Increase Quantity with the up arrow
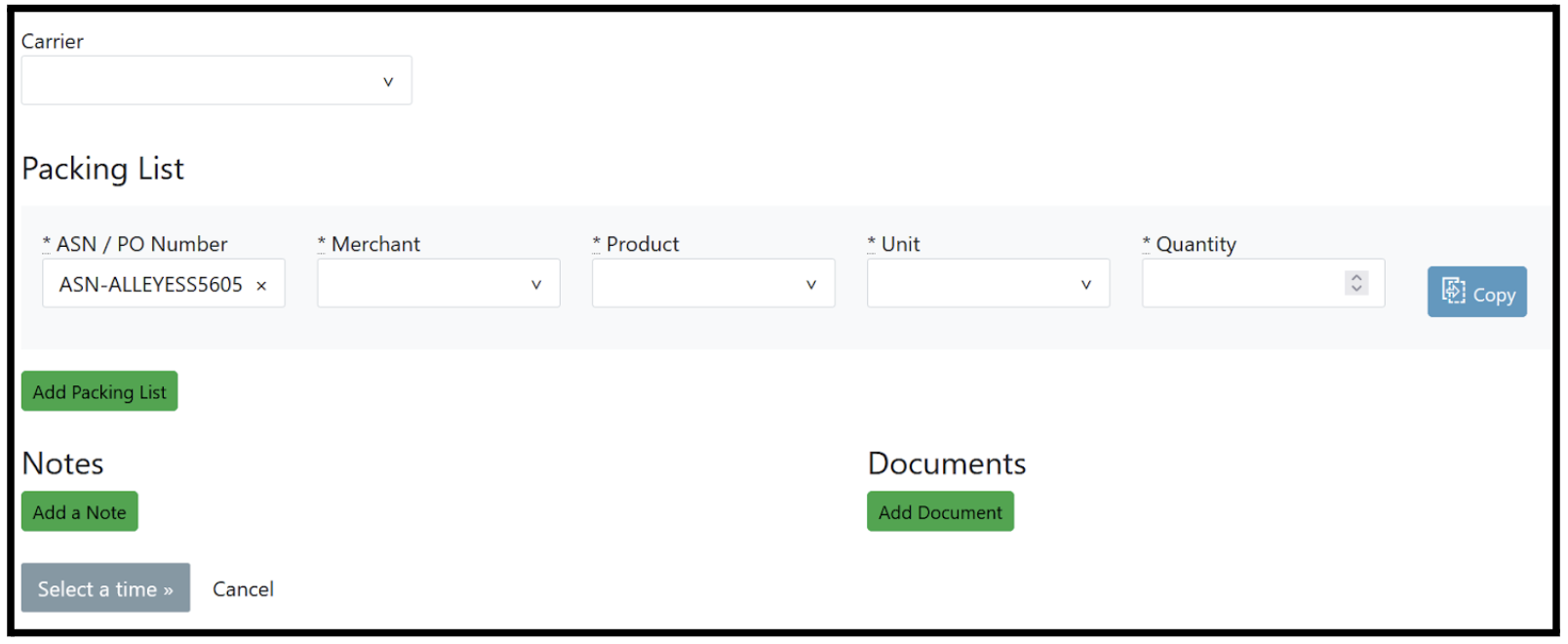This screenshot has height=644, width=1568. pos(1356,277)
